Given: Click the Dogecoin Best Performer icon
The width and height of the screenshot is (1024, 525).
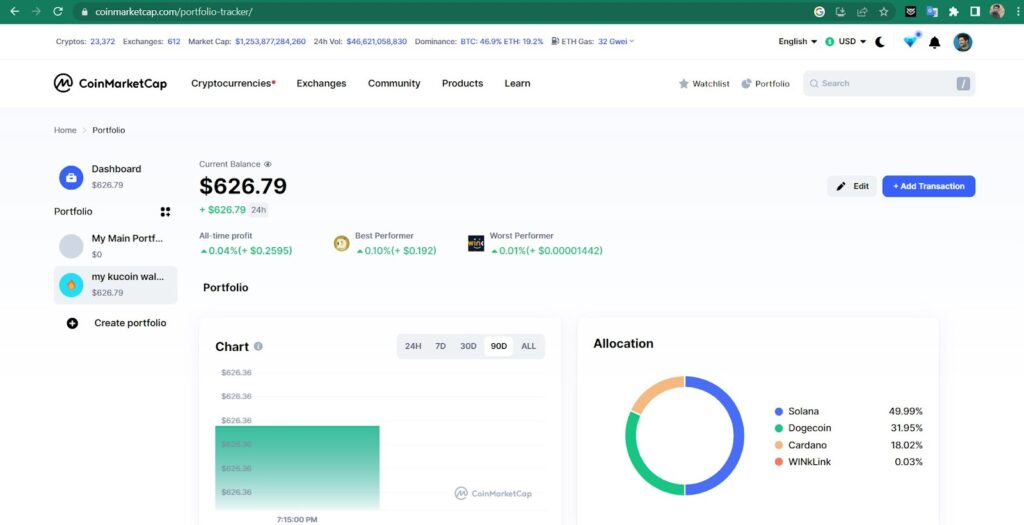Looking at the screenshot, I should [x=342, y=244].
